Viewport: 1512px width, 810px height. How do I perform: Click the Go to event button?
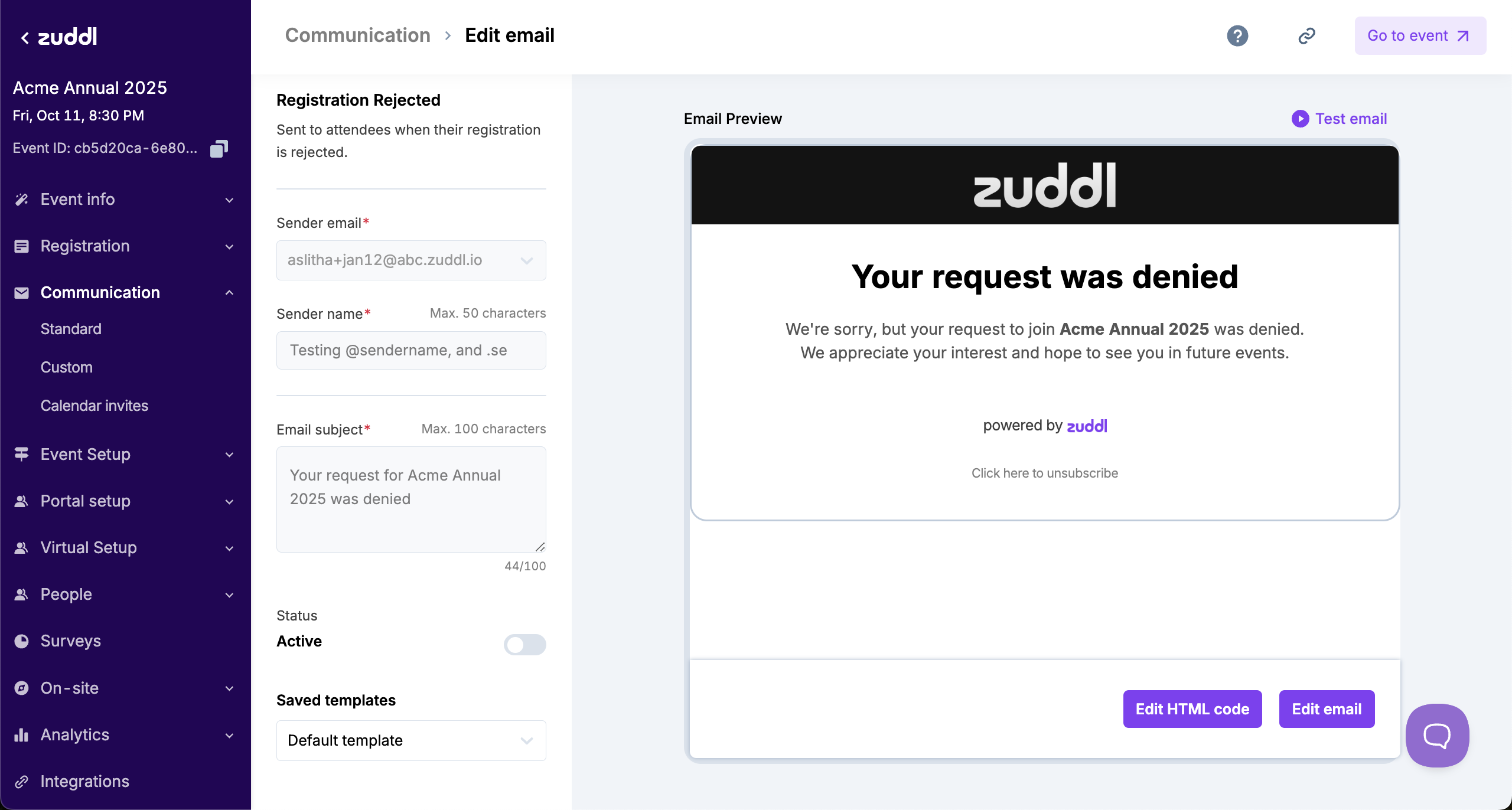(1420, 36)
